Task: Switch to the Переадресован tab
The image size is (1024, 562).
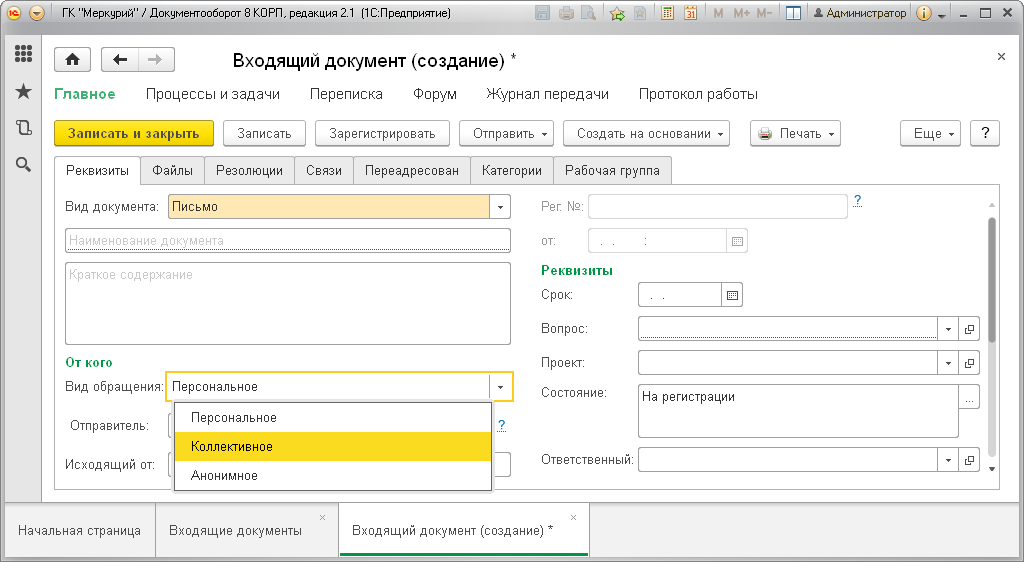Action: click(x=412, y=170)
